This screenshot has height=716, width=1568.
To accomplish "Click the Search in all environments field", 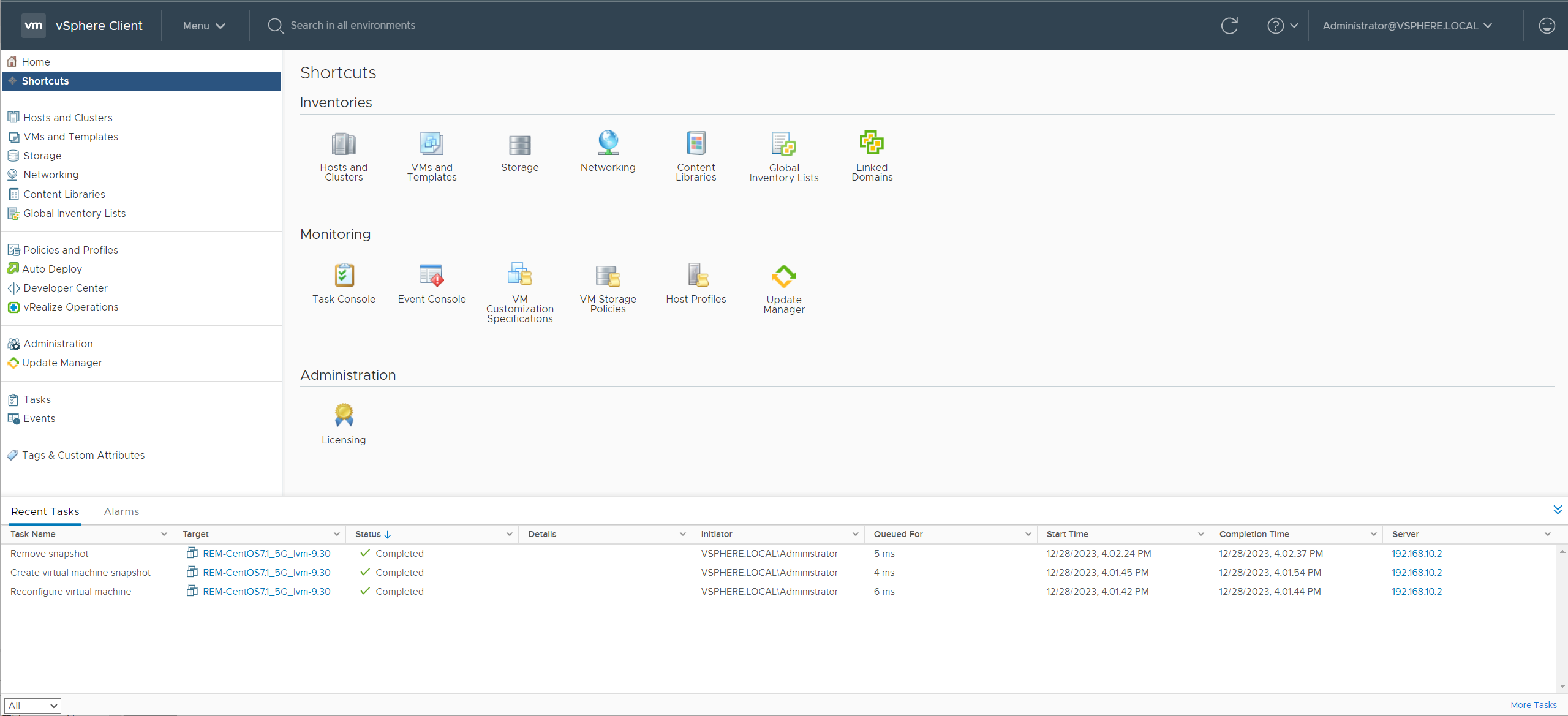I will pos(353,25).
